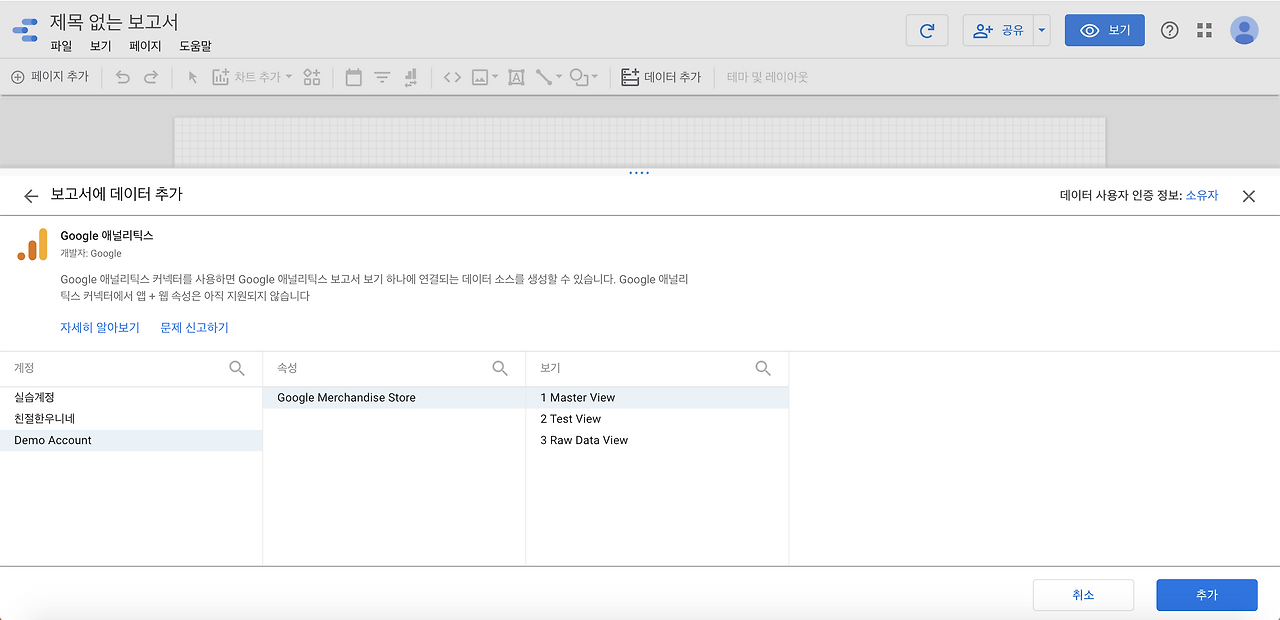Expand the share options dropdown arrow

click(x=1041, y=30)
